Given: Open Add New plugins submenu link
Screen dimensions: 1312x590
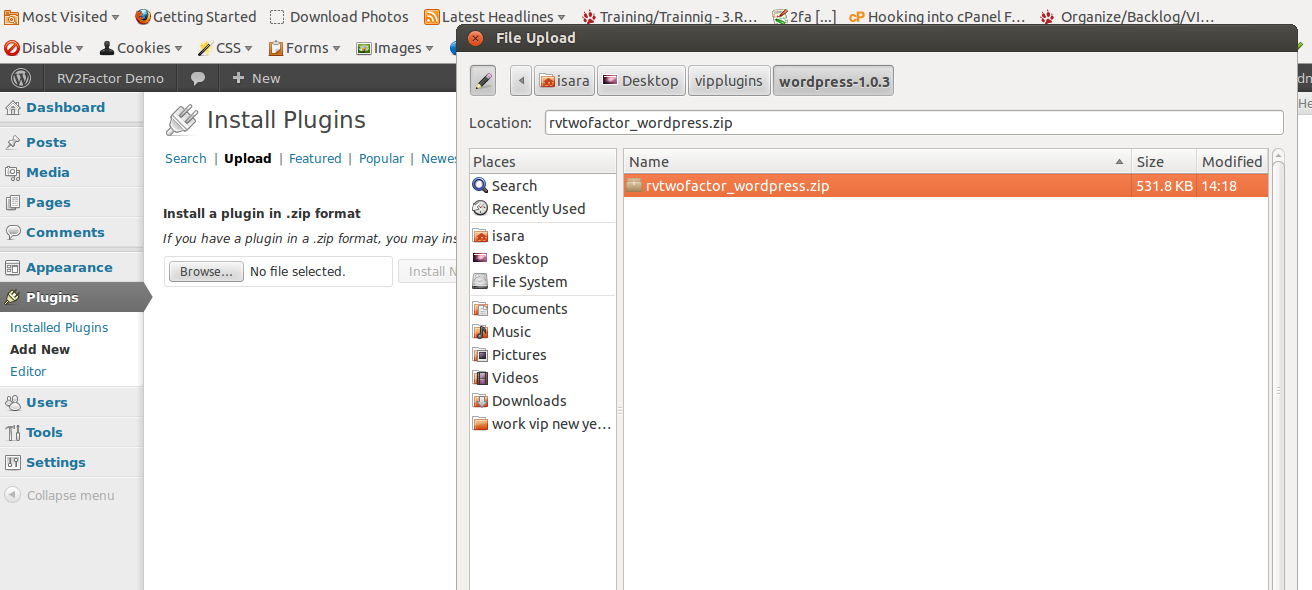Looking at the screenshot, I should point(40,349).
